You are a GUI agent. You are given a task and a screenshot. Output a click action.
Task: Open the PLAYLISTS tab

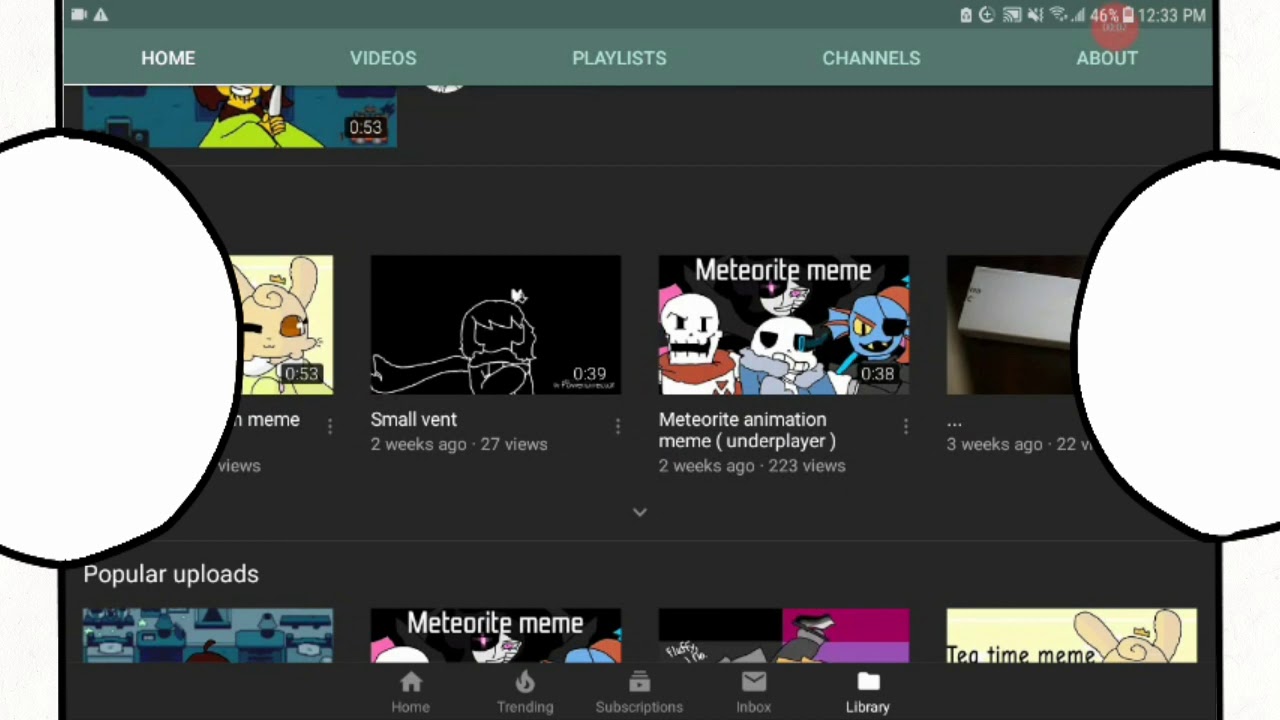pyautogui.click(x=619, y=58)
